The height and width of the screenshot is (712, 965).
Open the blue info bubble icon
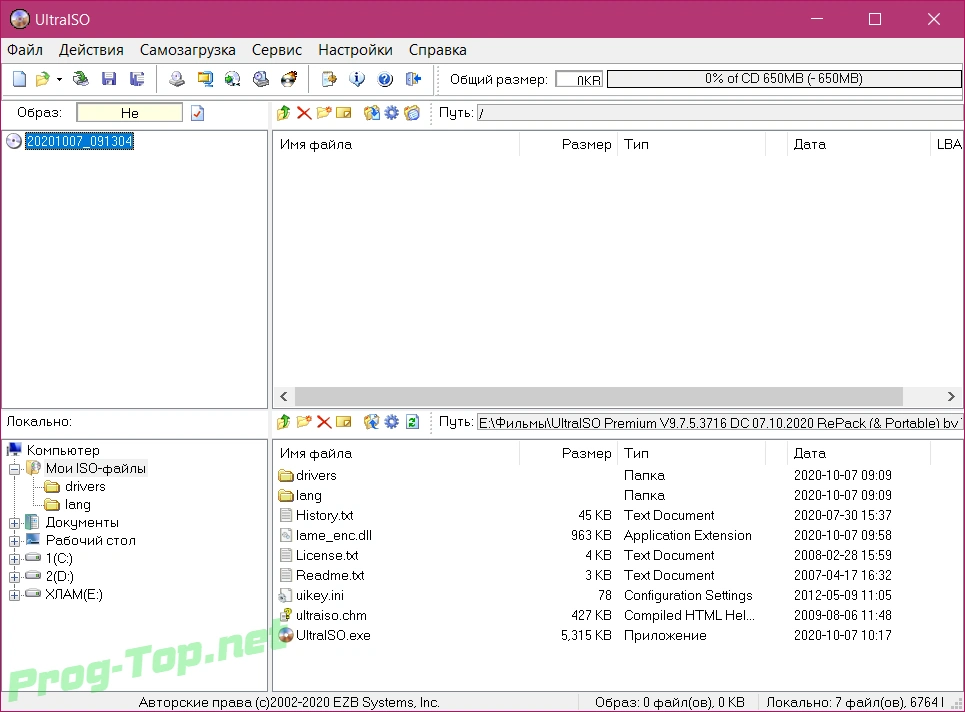click(357, 79)
